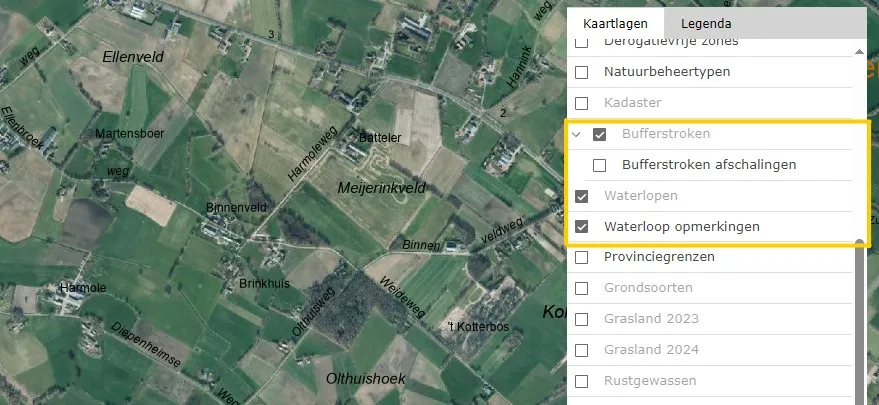Click the Binnenveld map label
The image size is (879, 405).
point(237,208)
